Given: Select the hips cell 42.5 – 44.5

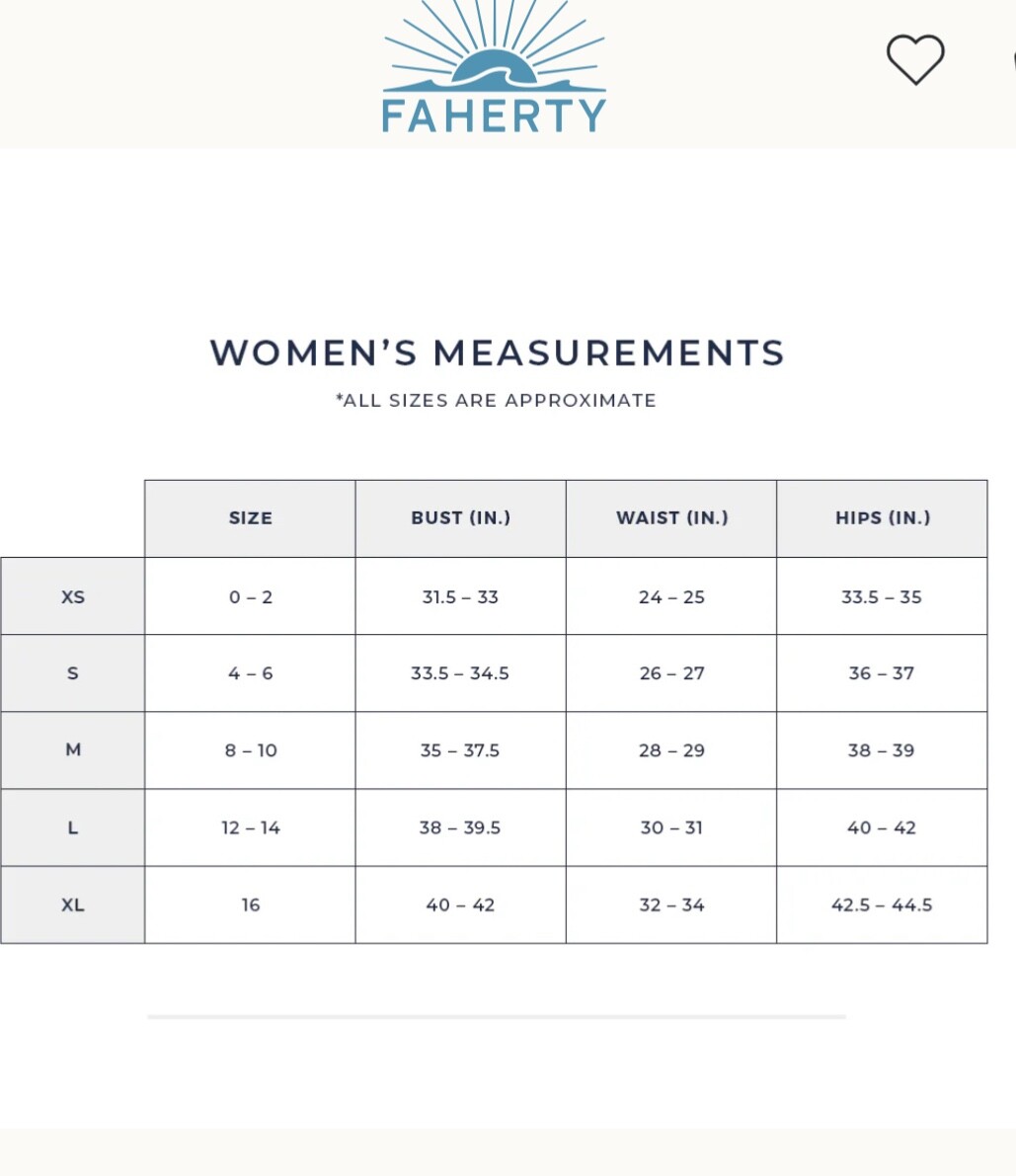Looking at the screenshot, I should (882, 904).
